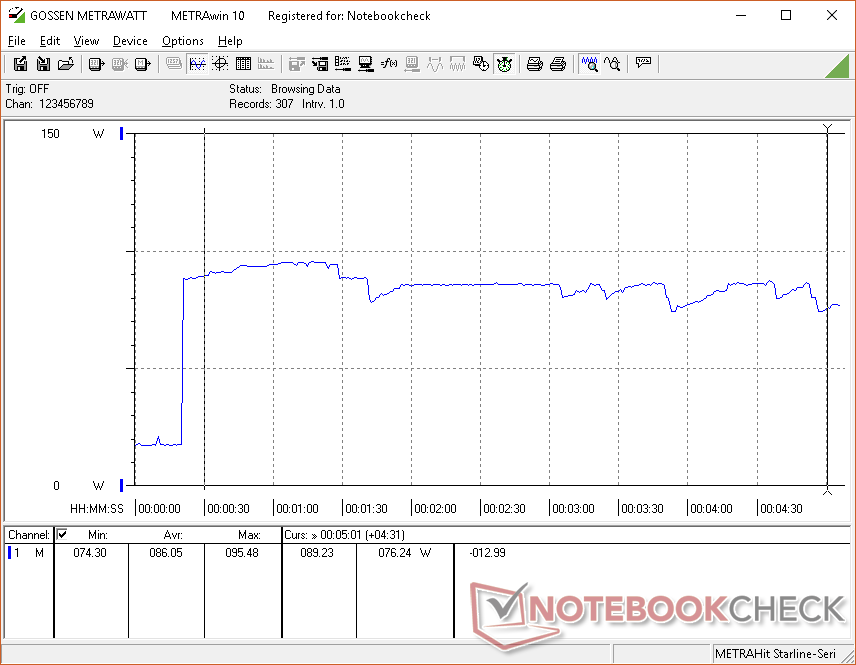Image resolution: width=856 pixels, height=665 pixels.
Task: Open the View menu
Action: tap(86, 41)
